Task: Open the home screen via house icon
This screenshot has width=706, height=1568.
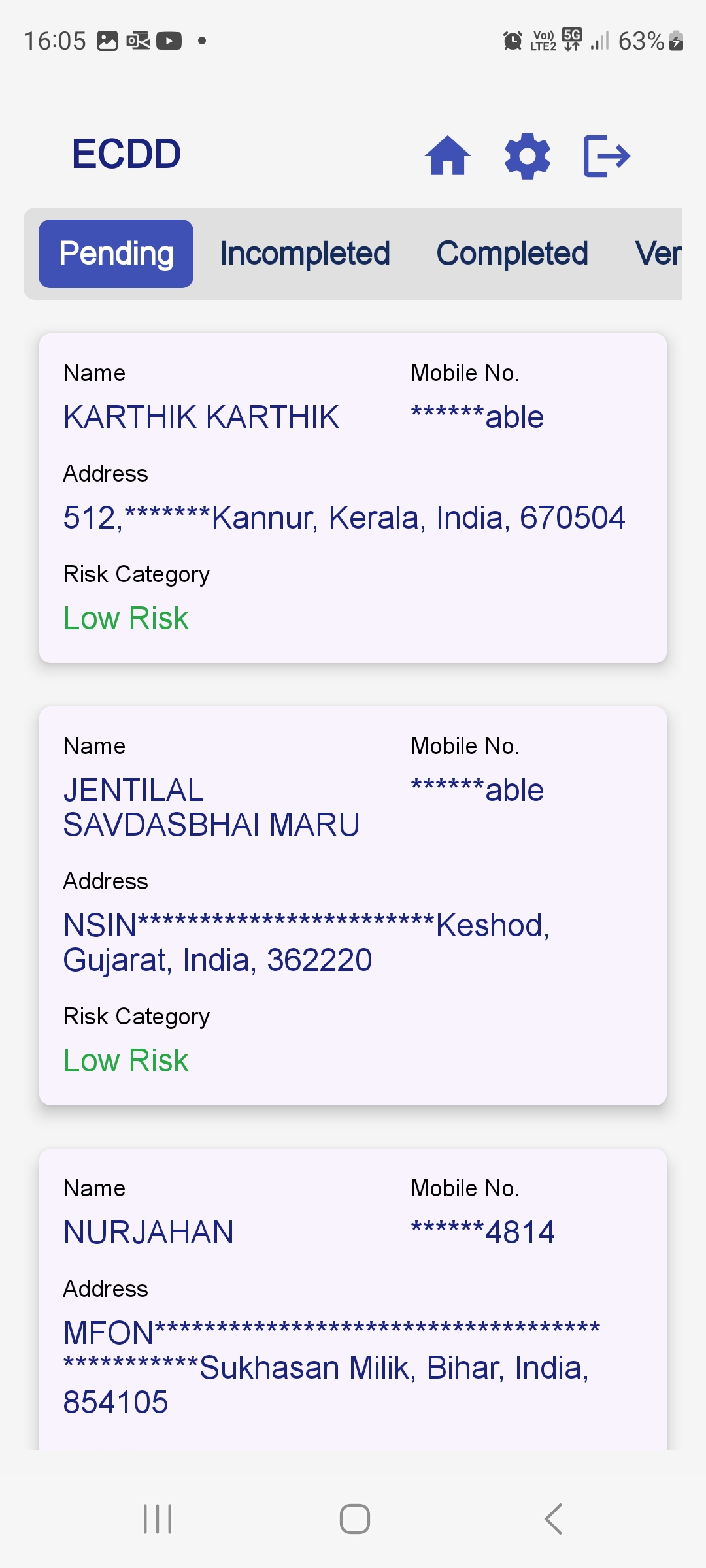Action: 448,155
